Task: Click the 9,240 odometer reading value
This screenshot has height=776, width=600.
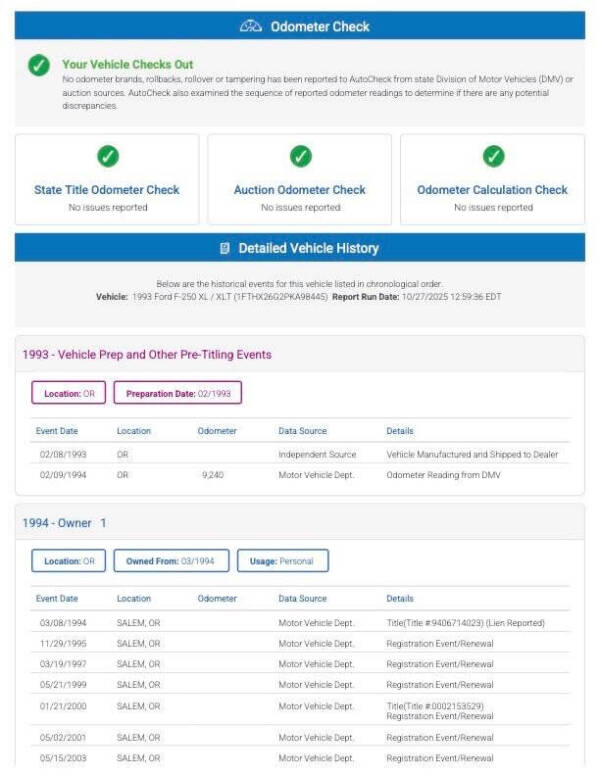Action: point(212,475)
